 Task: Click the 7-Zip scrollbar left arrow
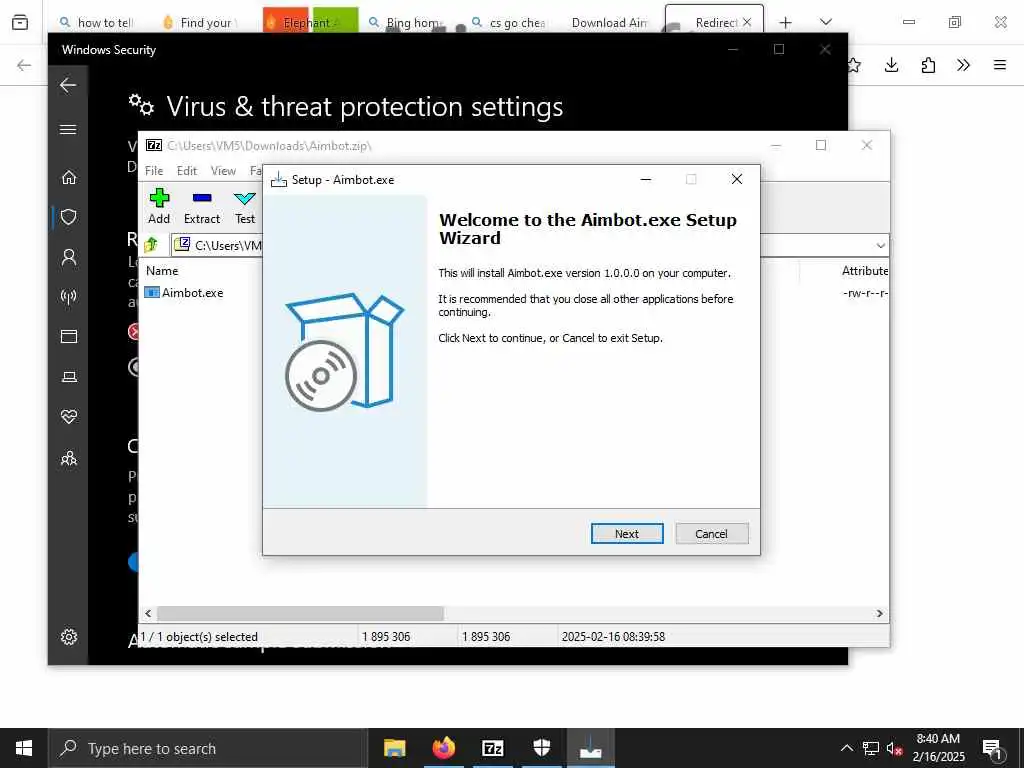[148, 613]
